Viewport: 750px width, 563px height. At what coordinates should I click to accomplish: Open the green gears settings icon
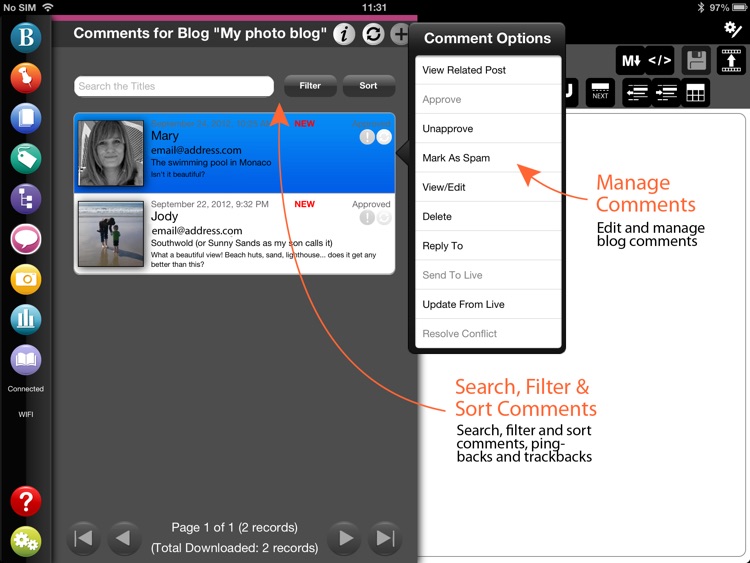click(x=26, y=541)
